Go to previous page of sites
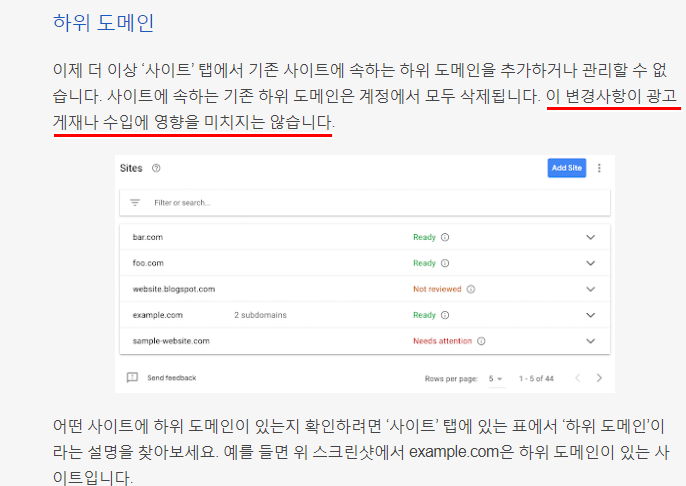686x486 pixels. (578, 378)
